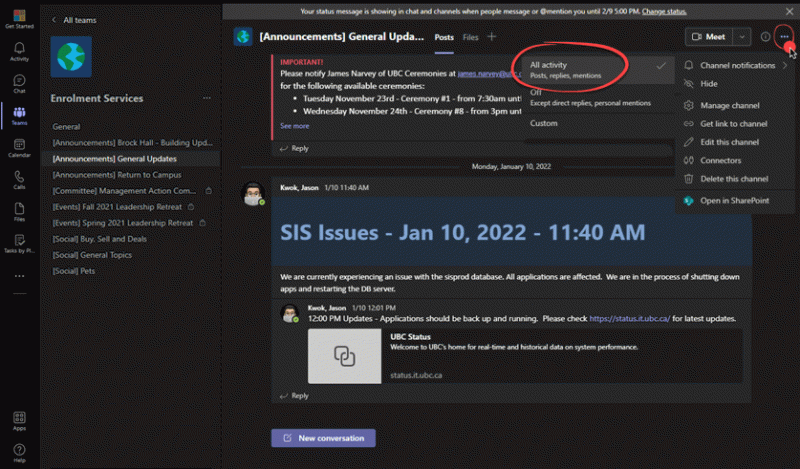Viewport: 800px width, 469px height.
Task: Reply to the IMPORTANT ceremonies post
Action: pyautogui.click(x=294, y=149)
